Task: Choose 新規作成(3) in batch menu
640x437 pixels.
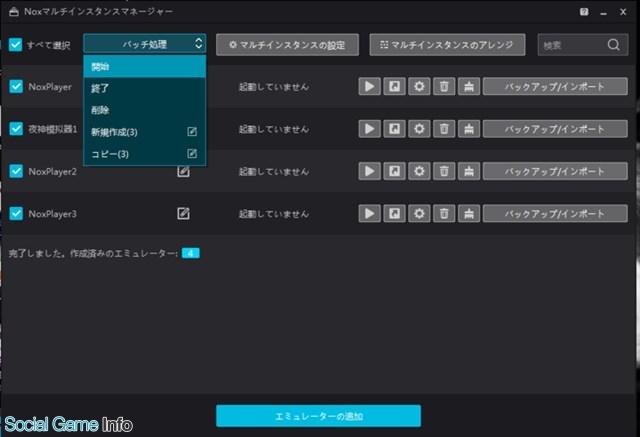Action: tap(144, 132)
